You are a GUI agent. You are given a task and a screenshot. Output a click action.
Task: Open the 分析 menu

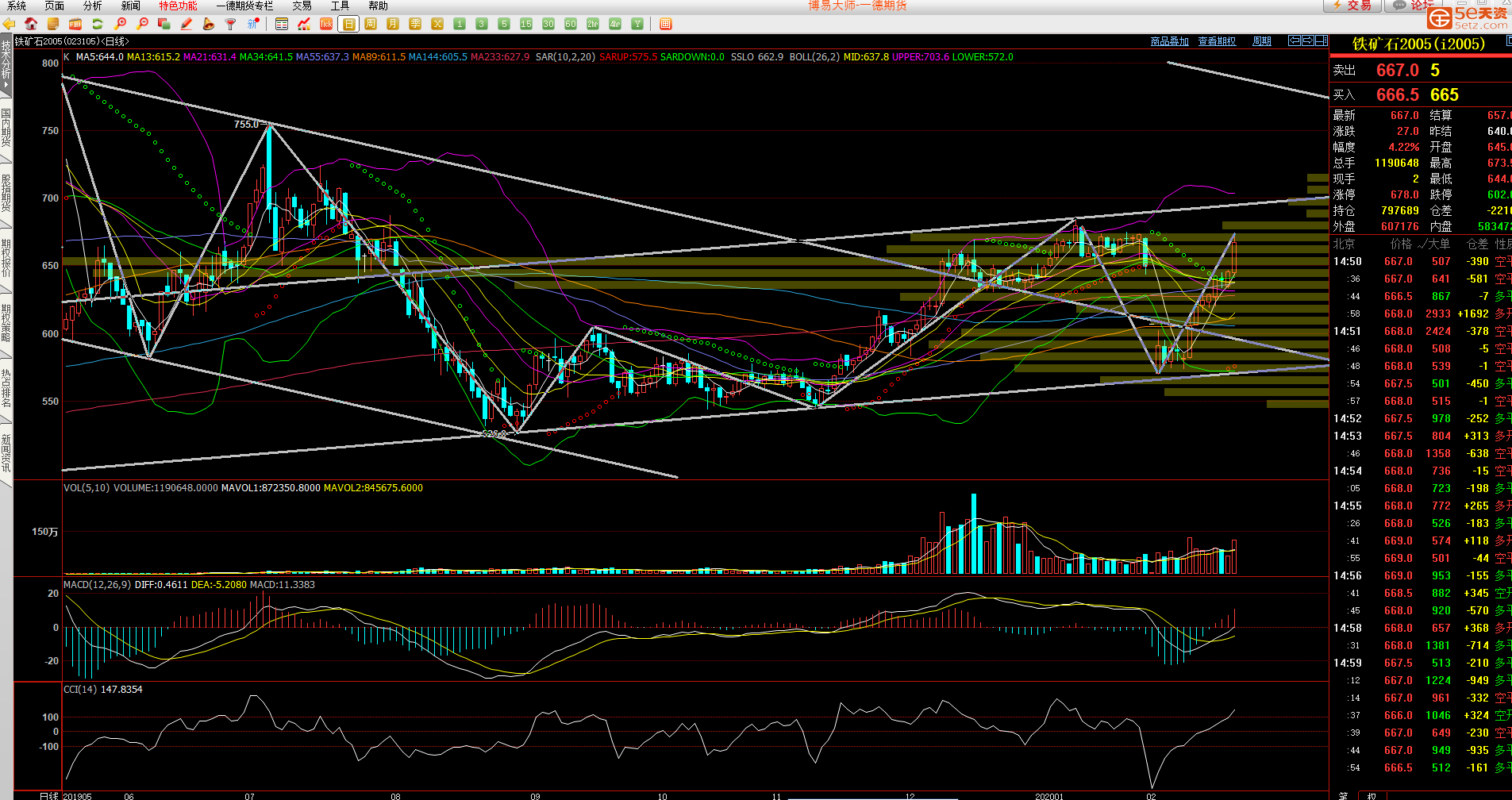coord(92,6)
